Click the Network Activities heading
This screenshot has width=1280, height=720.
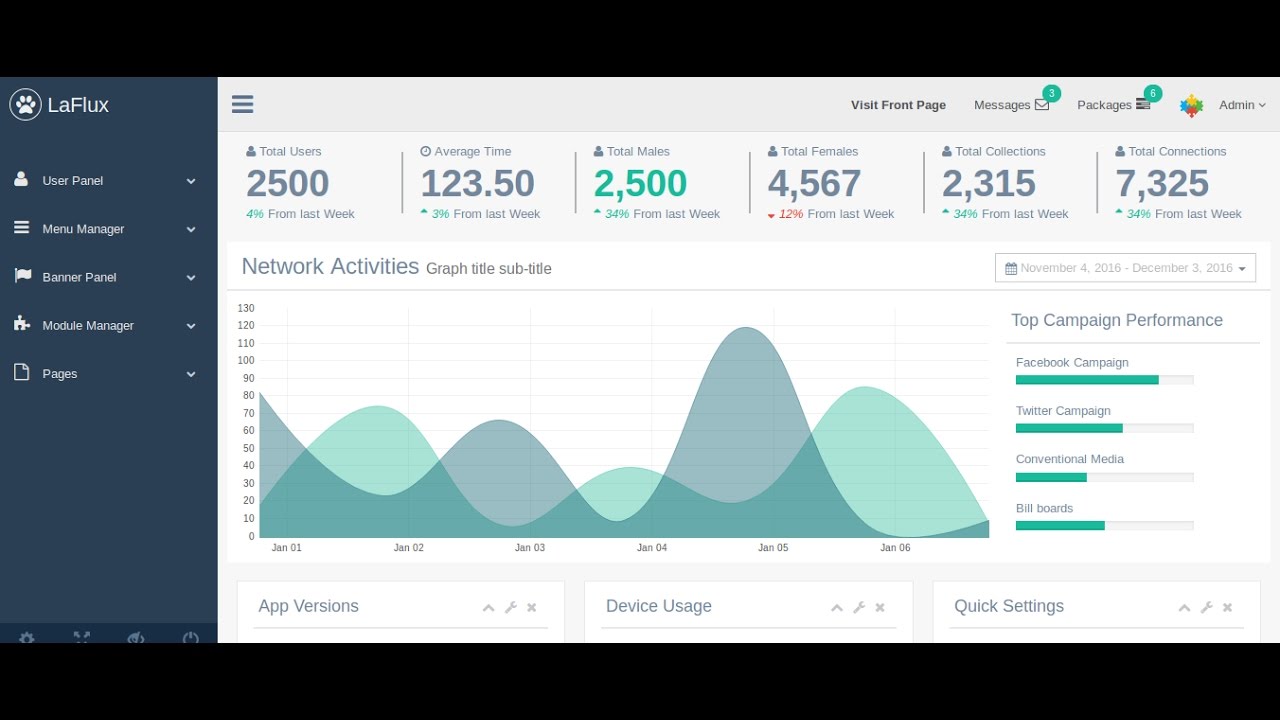click(x=330, y=266)
